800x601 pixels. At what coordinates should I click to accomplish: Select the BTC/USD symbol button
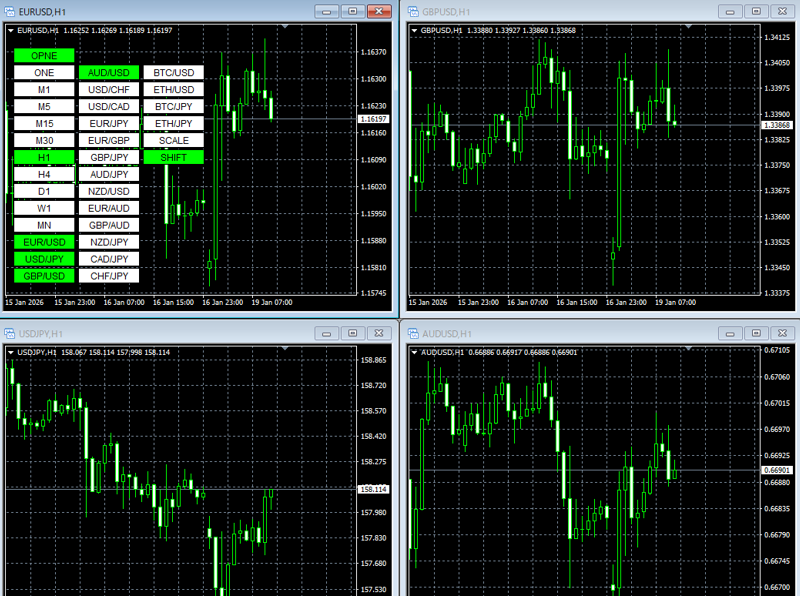tap(173, 73)
